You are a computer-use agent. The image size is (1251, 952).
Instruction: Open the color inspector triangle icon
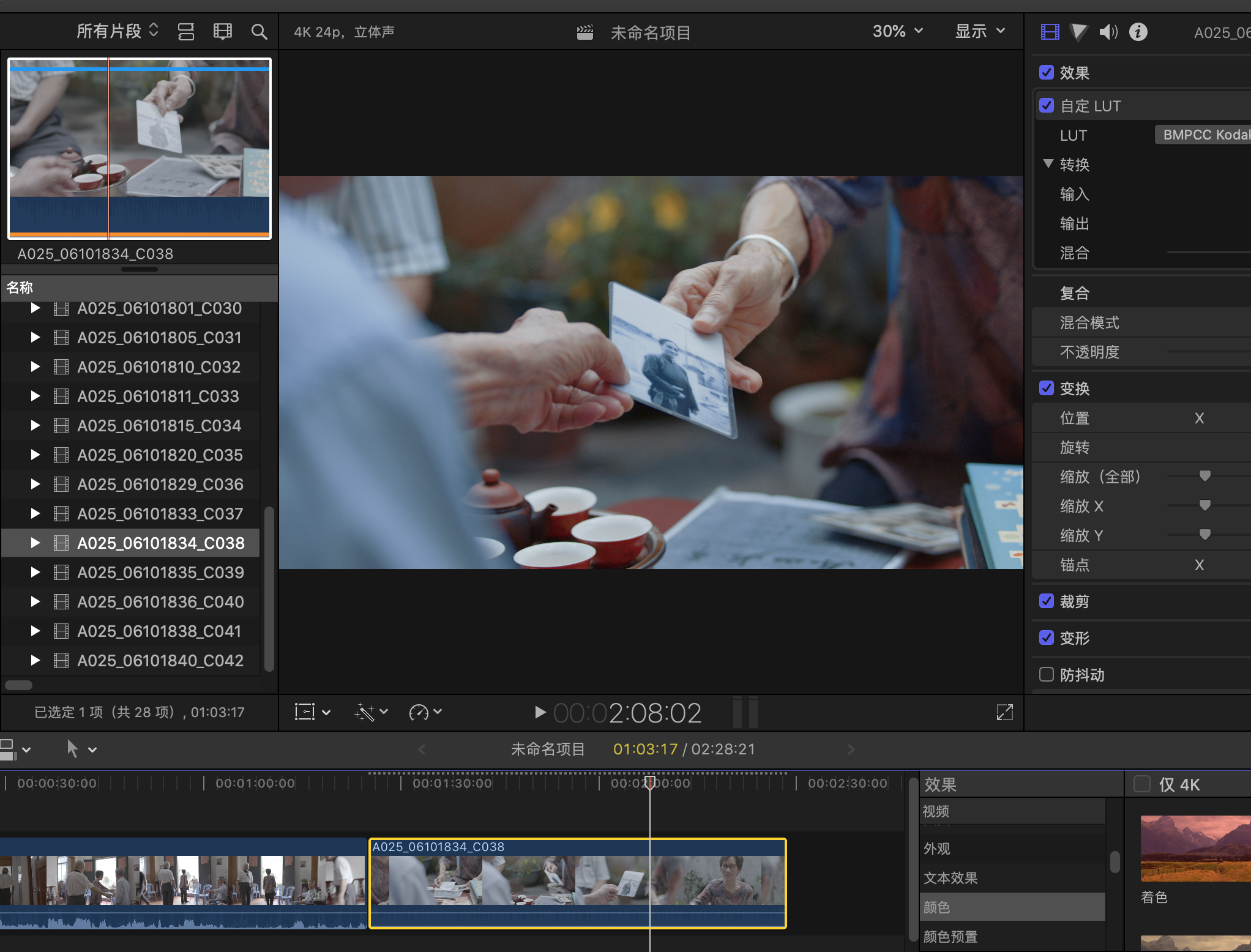1079,32
